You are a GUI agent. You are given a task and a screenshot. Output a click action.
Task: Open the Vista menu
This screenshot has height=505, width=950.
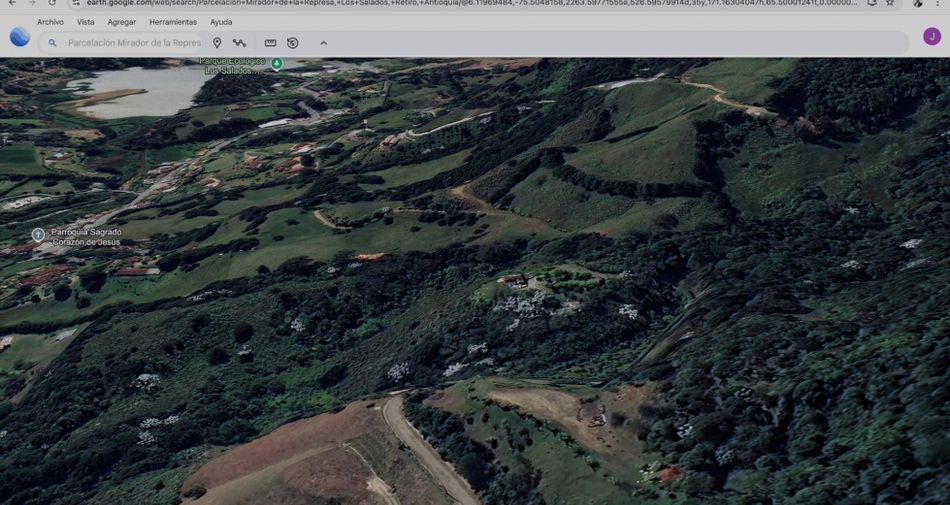(x=86, y=22)
